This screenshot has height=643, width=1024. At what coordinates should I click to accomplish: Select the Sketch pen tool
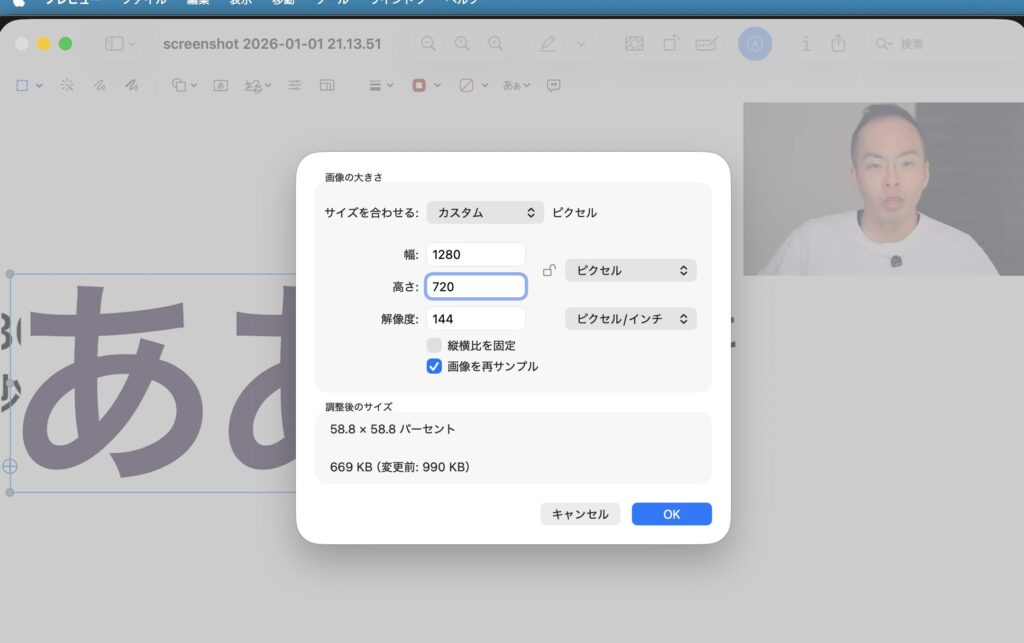coord(99,86)
